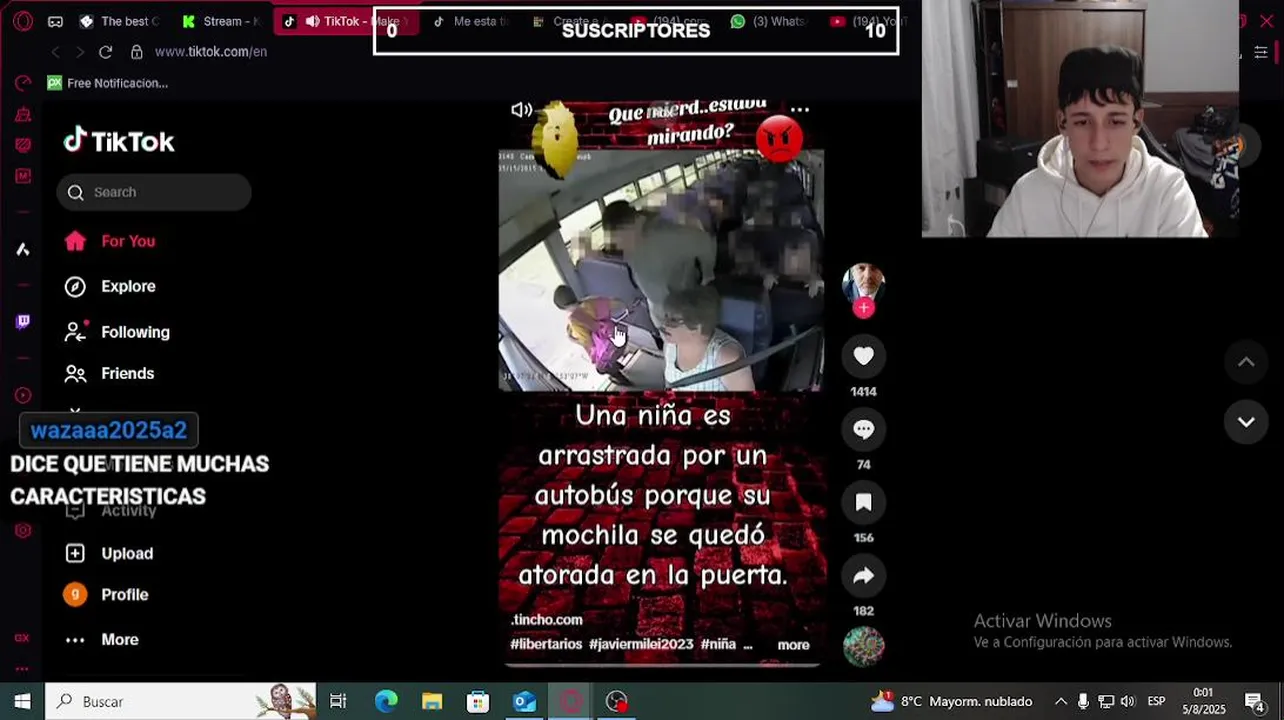Screen dimensions: 1284x720
Task: Open the Free Notificacion bookmark
Action: (108, 83)
